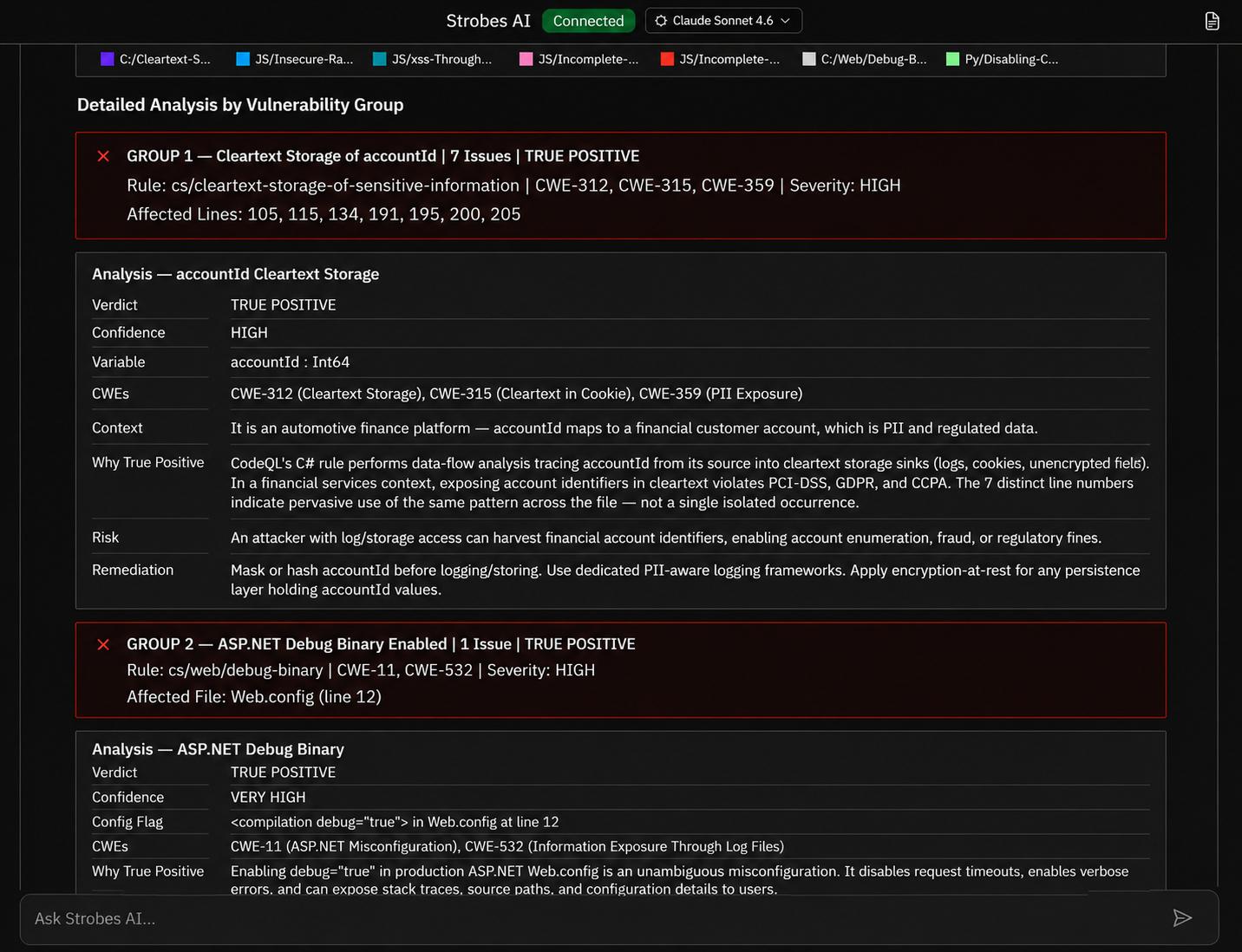Click GROUP 2 ASP.NET Debug Binary Enabled header
The image size is (1242, 952).
[x=381, y=644]
